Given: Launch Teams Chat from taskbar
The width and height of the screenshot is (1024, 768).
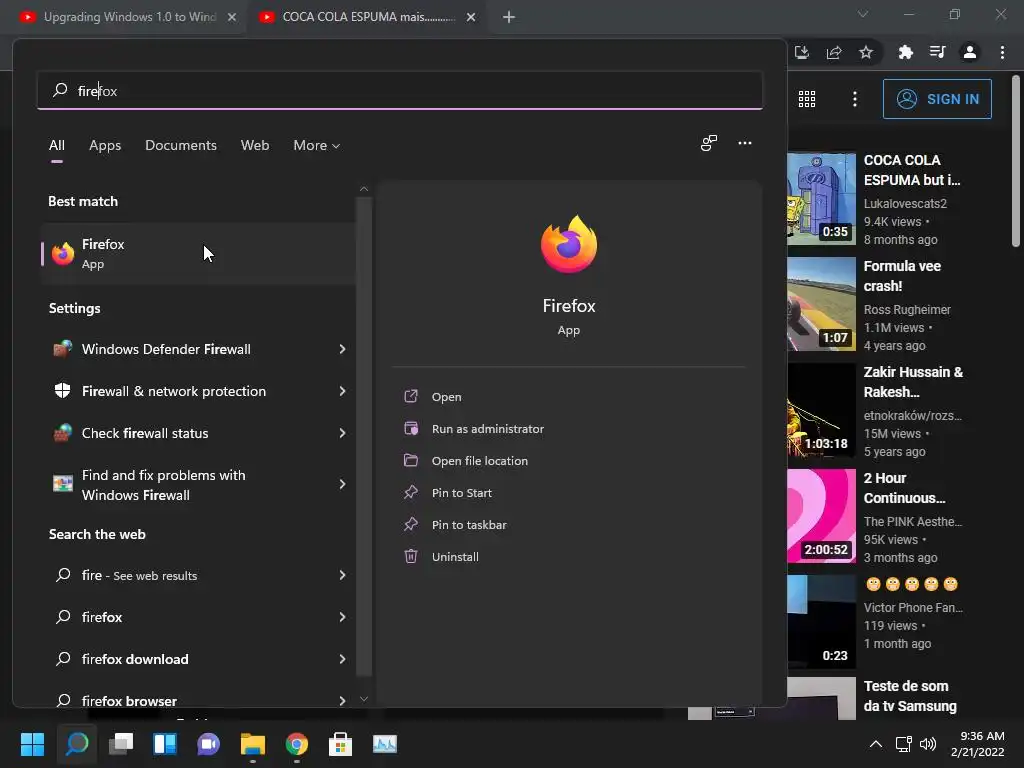Looking at the screenshot, I should click(208, 744).
